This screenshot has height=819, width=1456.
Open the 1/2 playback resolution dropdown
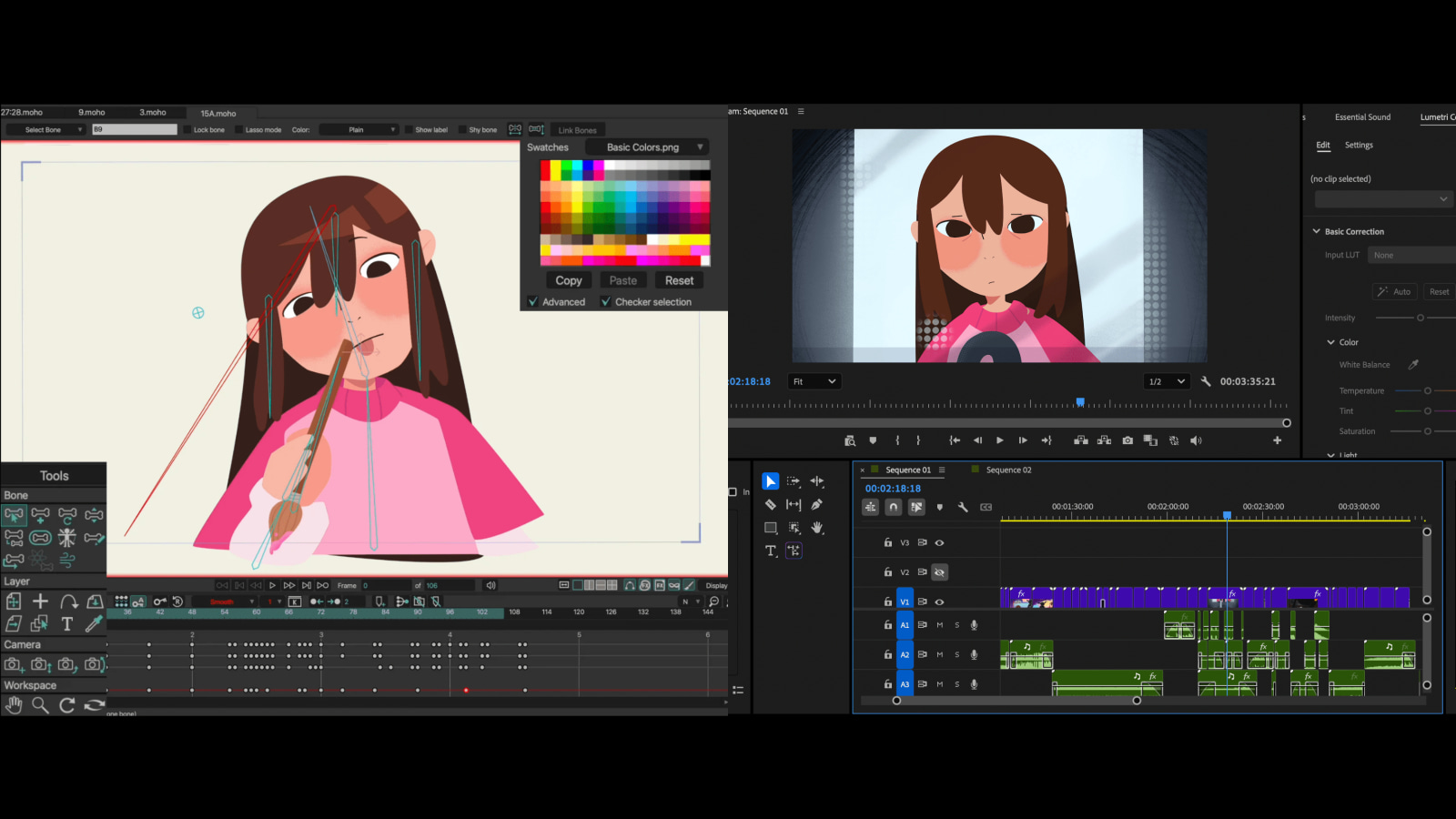pos(1167,381)
